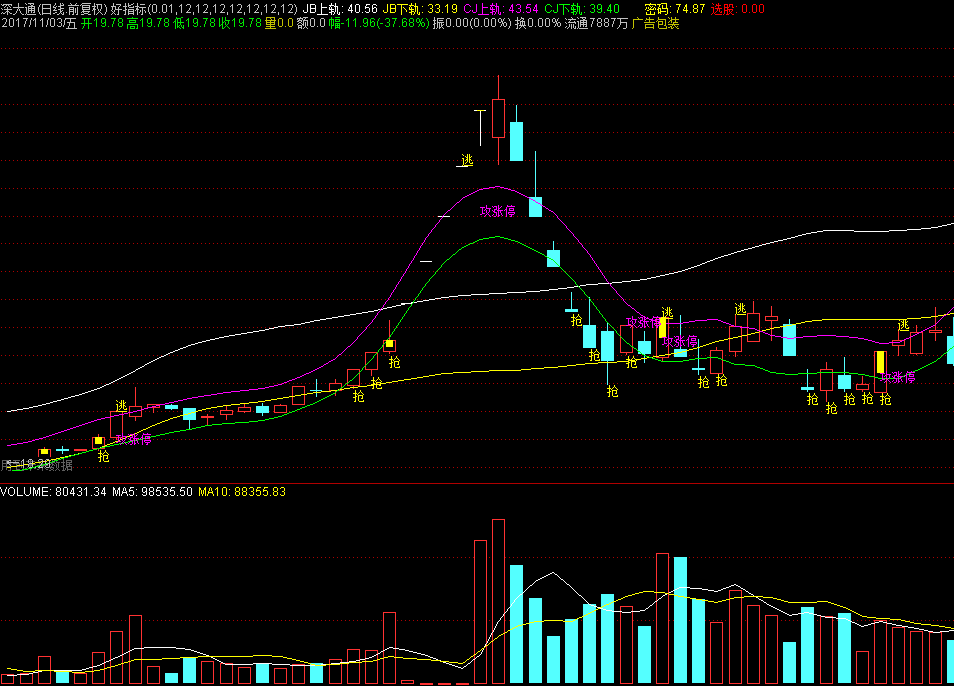Select the date 2017/11/03/五

pos(39,24)
